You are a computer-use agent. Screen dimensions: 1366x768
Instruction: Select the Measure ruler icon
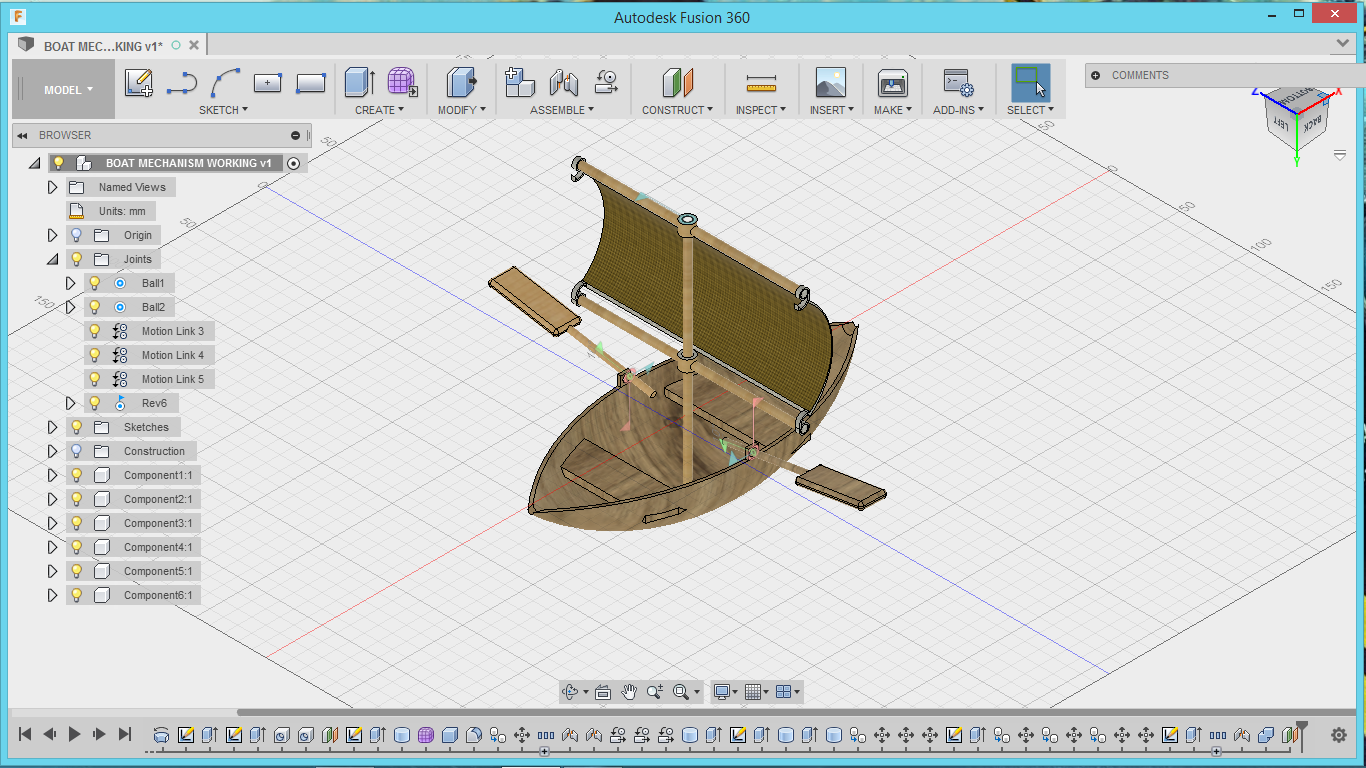coord(761,83)
